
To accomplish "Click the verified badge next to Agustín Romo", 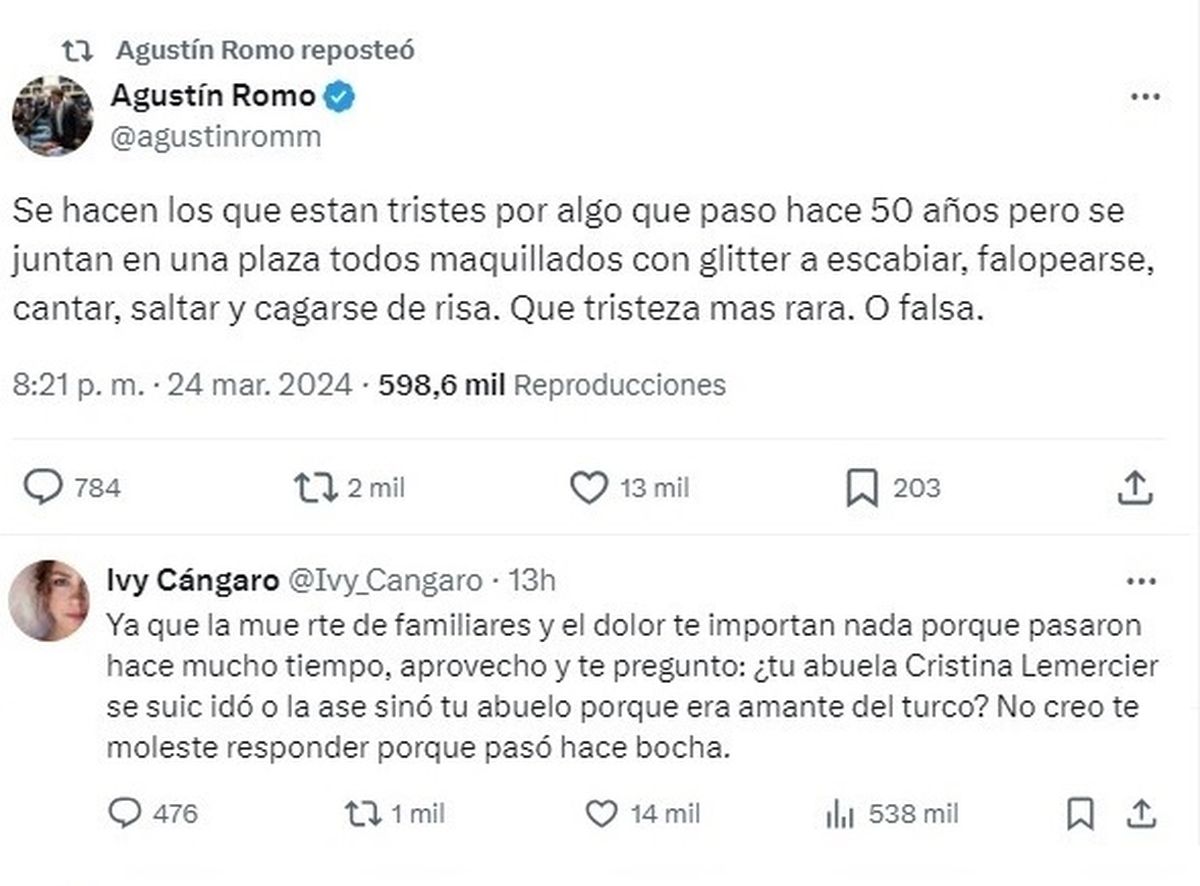I will (x=342, y=97).
